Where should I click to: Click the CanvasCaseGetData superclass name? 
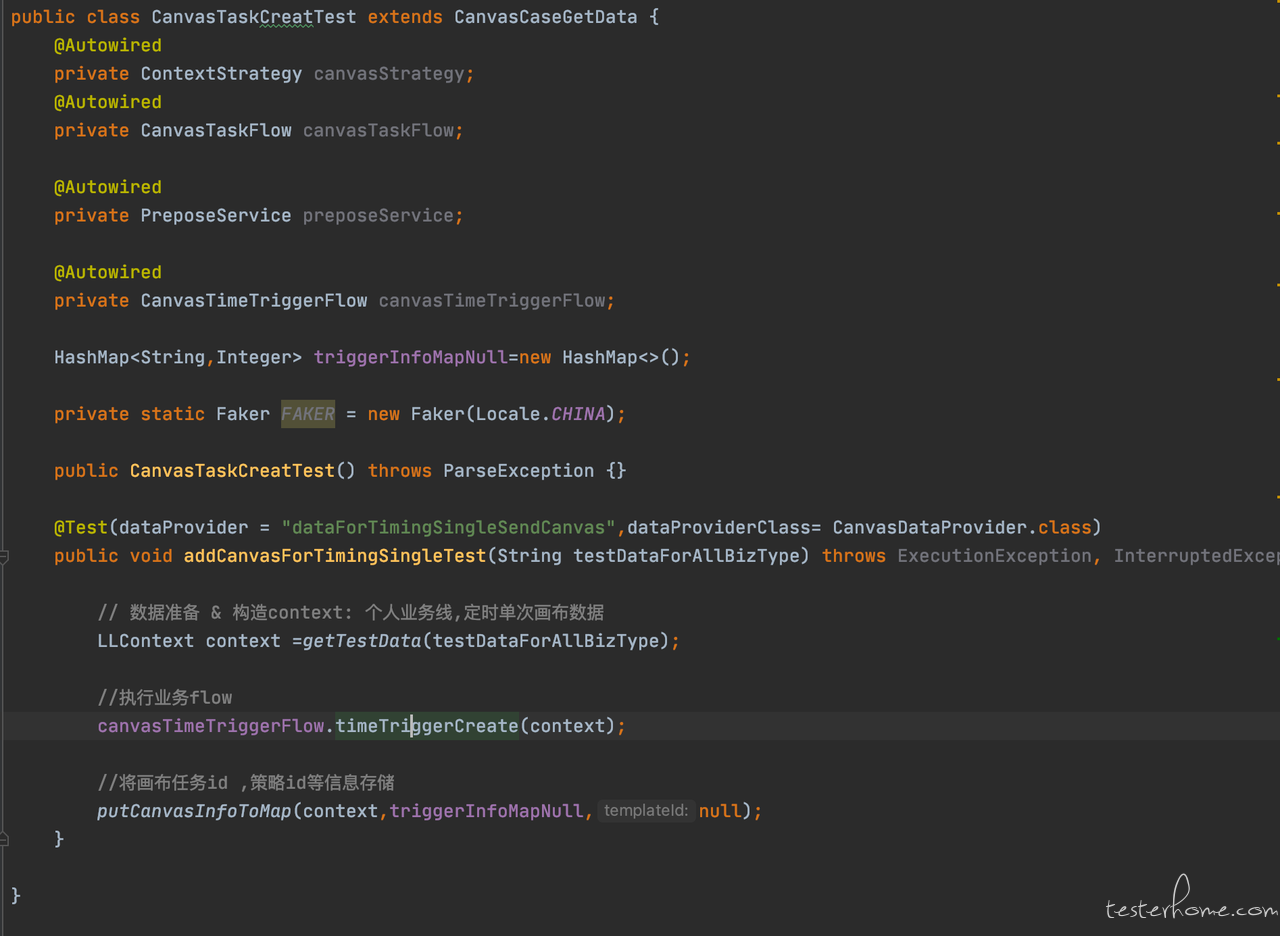coord(546,17)
